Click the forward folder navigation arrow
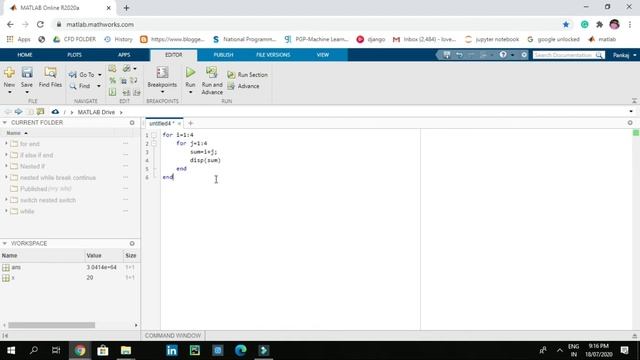640x360 pixels. coord(18,111)
